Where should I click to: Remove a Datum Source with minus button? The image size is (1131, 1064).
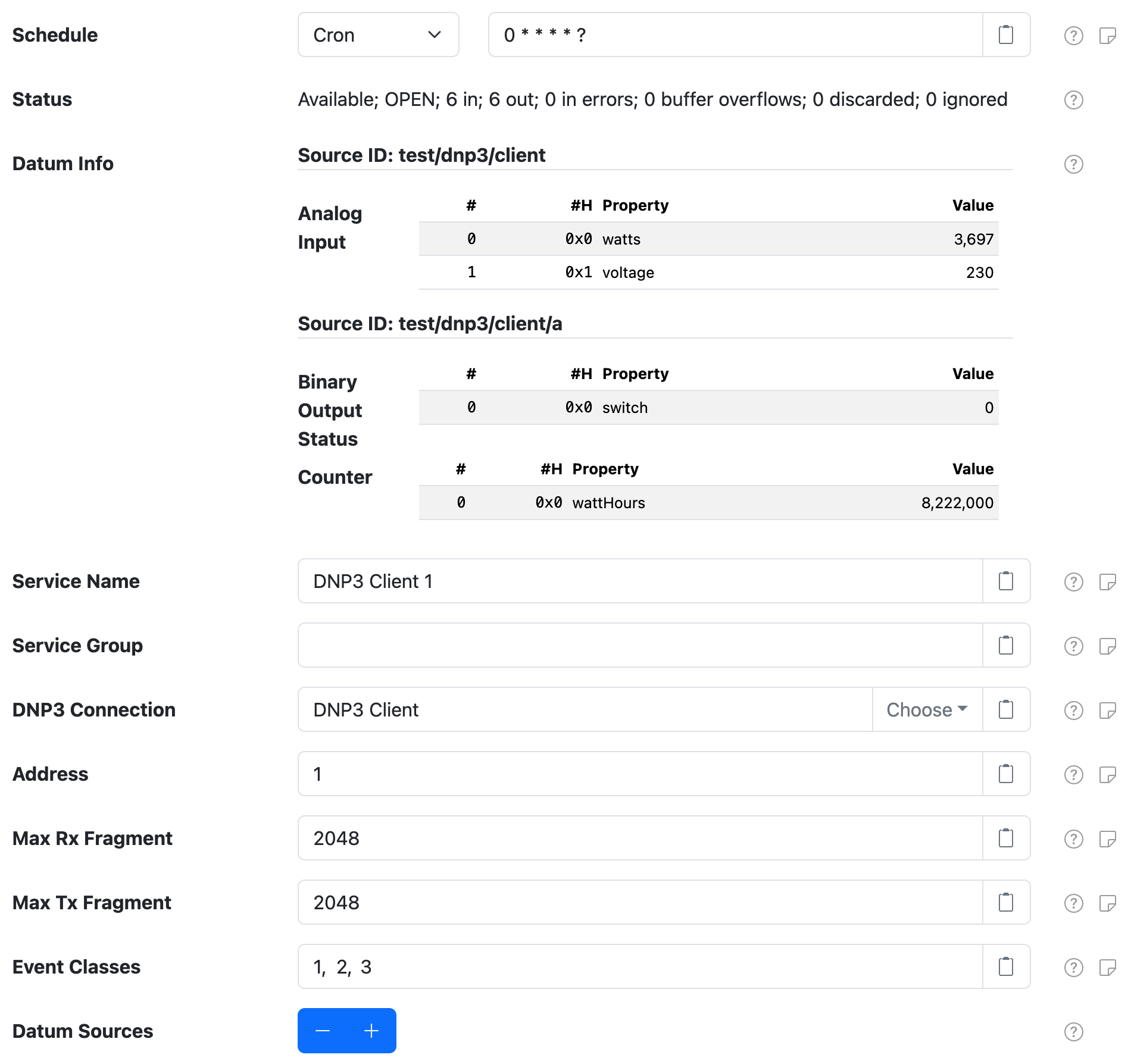point(323,1031)
